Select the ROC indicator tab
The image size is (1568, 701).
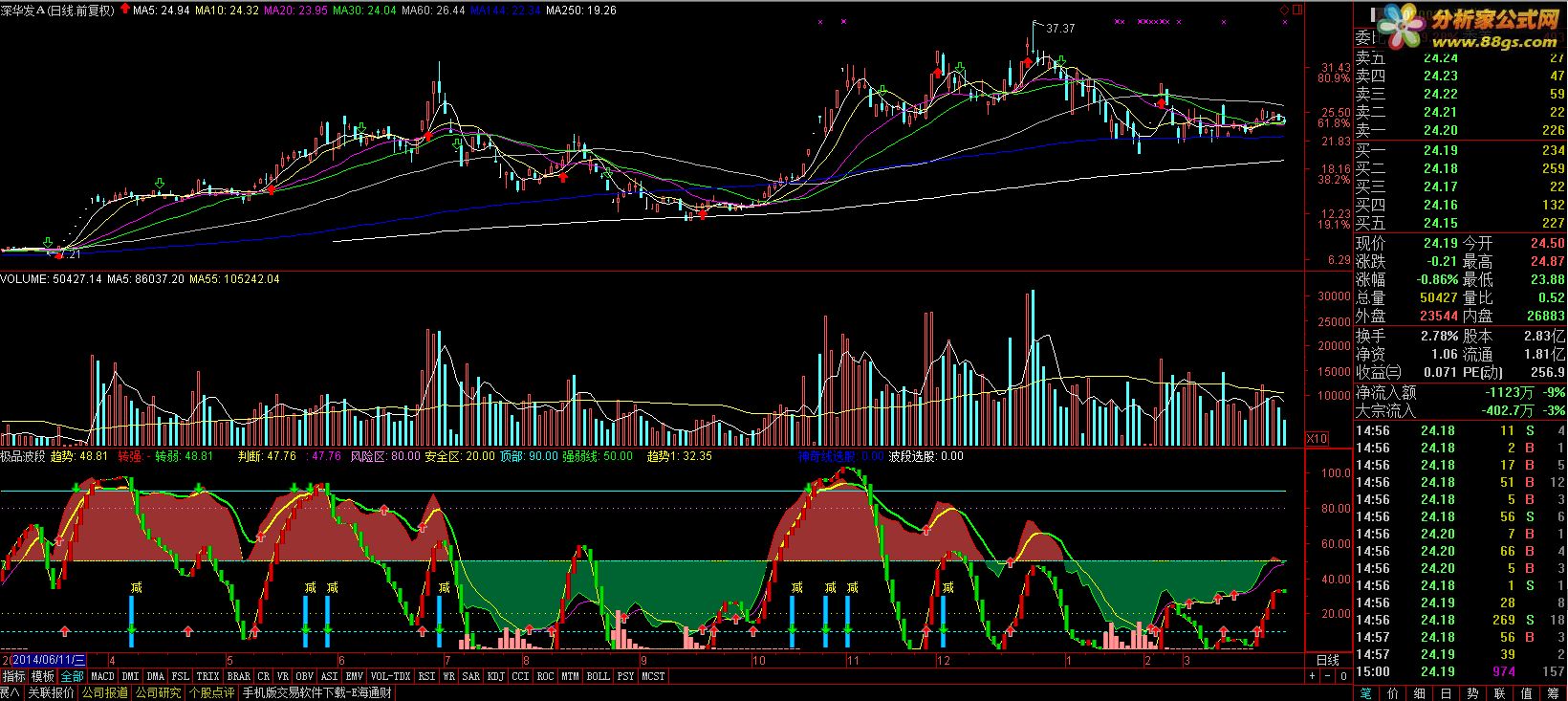[x=545, y=676]
